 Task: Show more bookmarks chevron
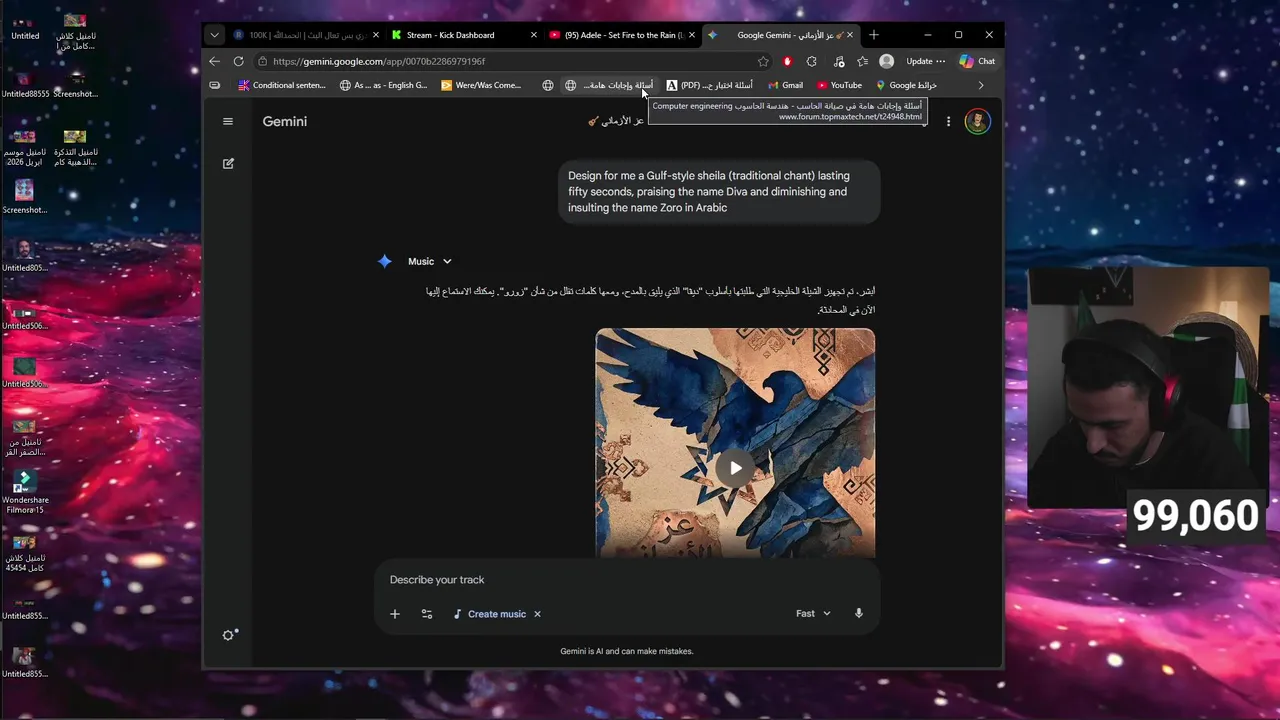tap(980, 85)
